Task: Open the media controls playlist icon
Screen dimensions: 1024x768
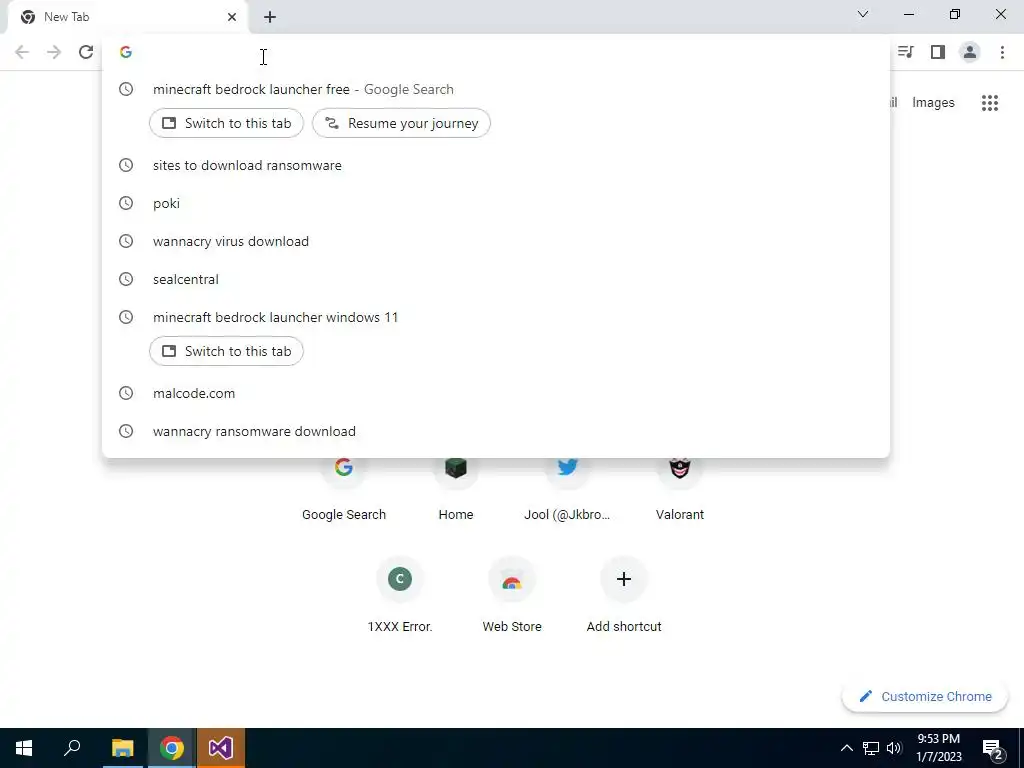Action: point(905,52)
